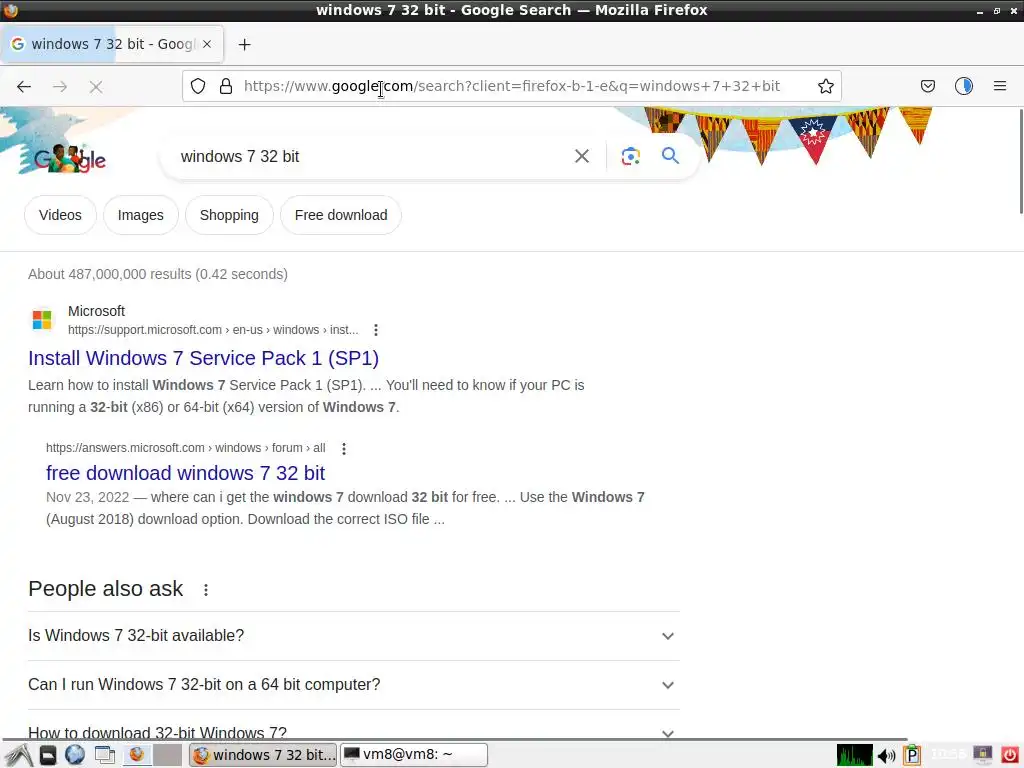
Task: Click the first workspace in taskbar pager
Action: [136, 755]
